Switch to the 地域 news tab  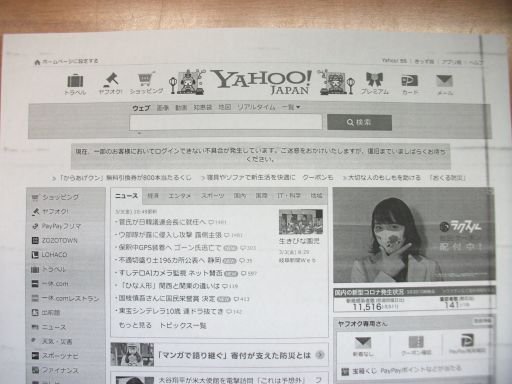tap(316, 196)
